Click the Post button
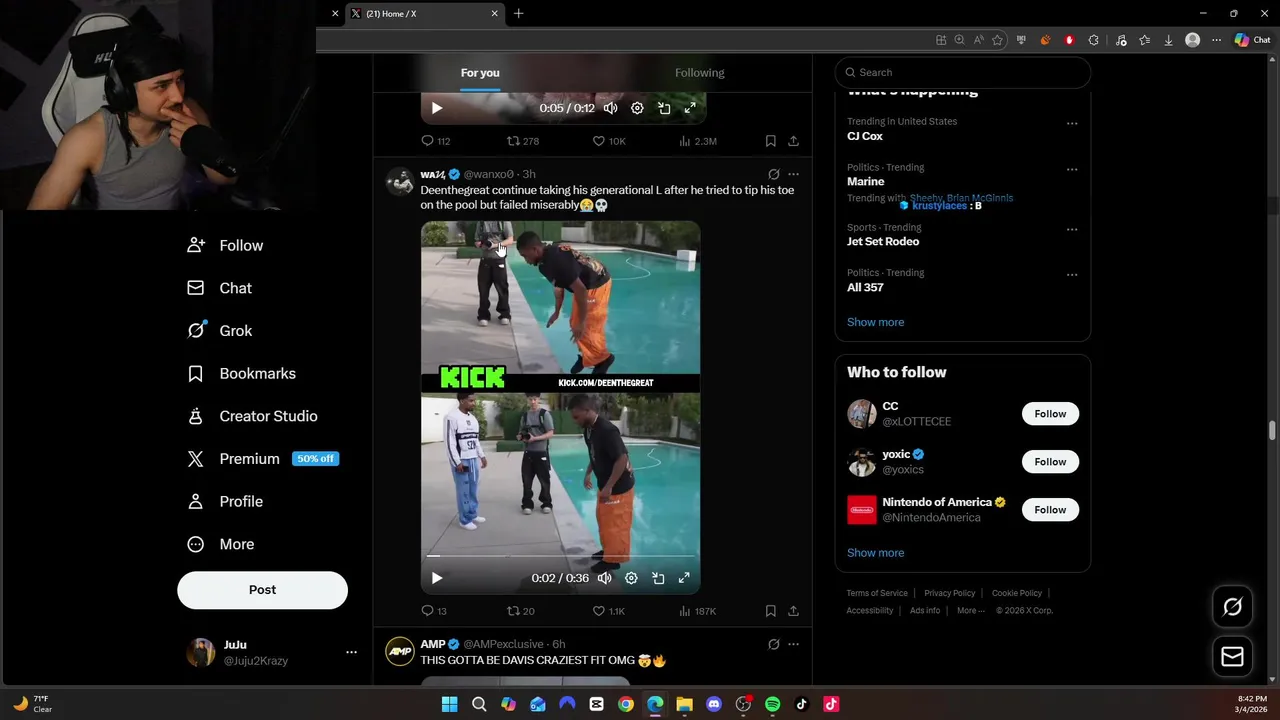Viewport: 1280px width, 720px height. 262,590
